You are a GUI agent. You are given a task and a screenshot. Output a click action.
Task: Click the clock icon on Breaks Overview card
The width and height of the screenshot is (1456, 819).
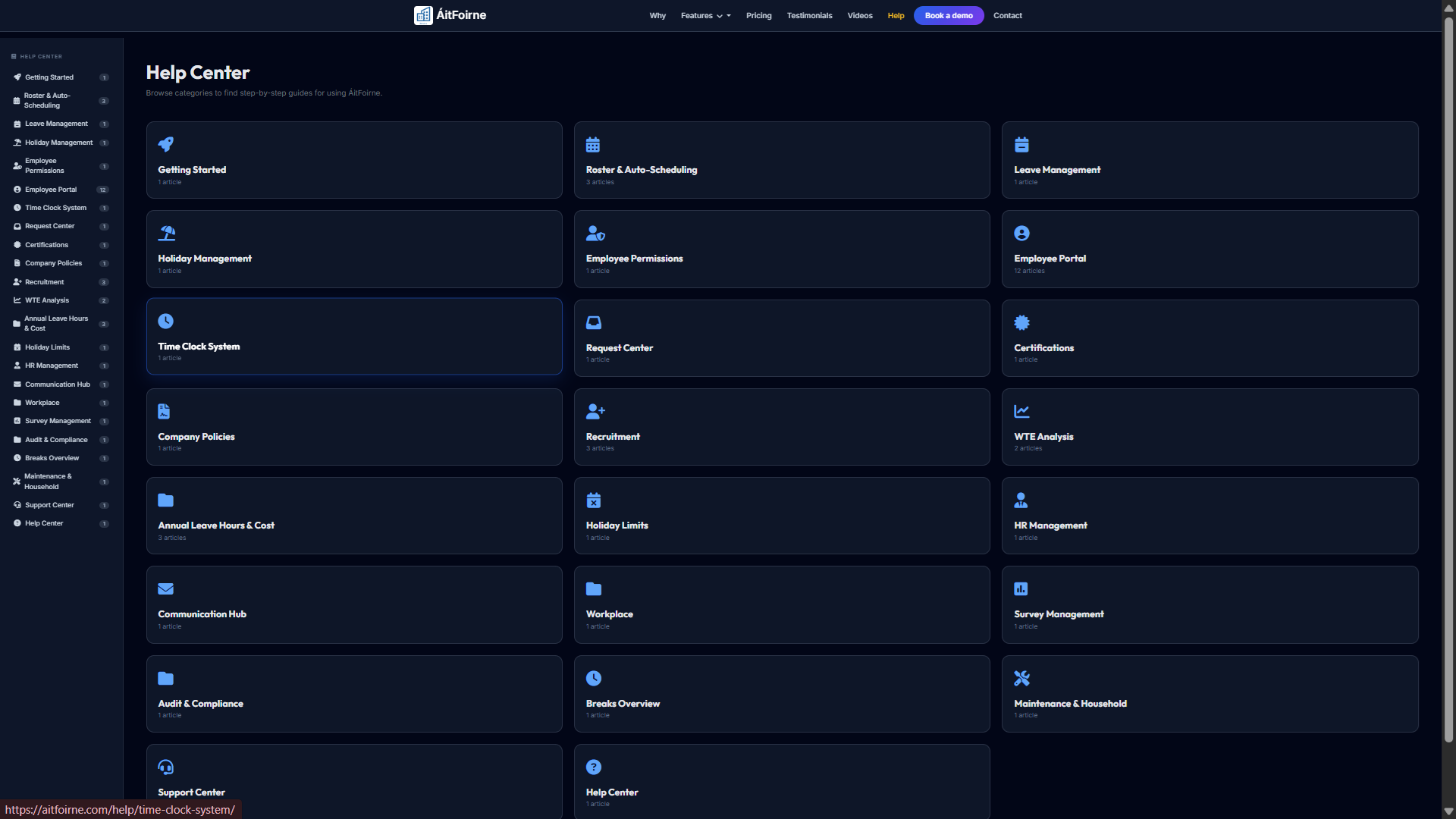(594, 678)
